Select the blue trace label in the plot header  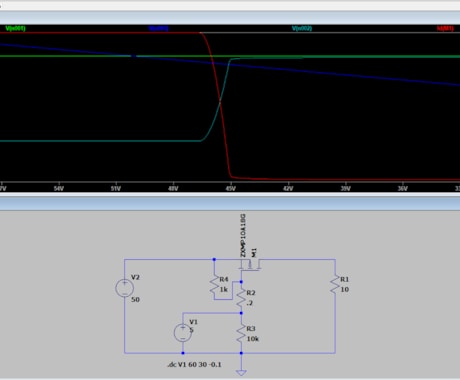159,28
